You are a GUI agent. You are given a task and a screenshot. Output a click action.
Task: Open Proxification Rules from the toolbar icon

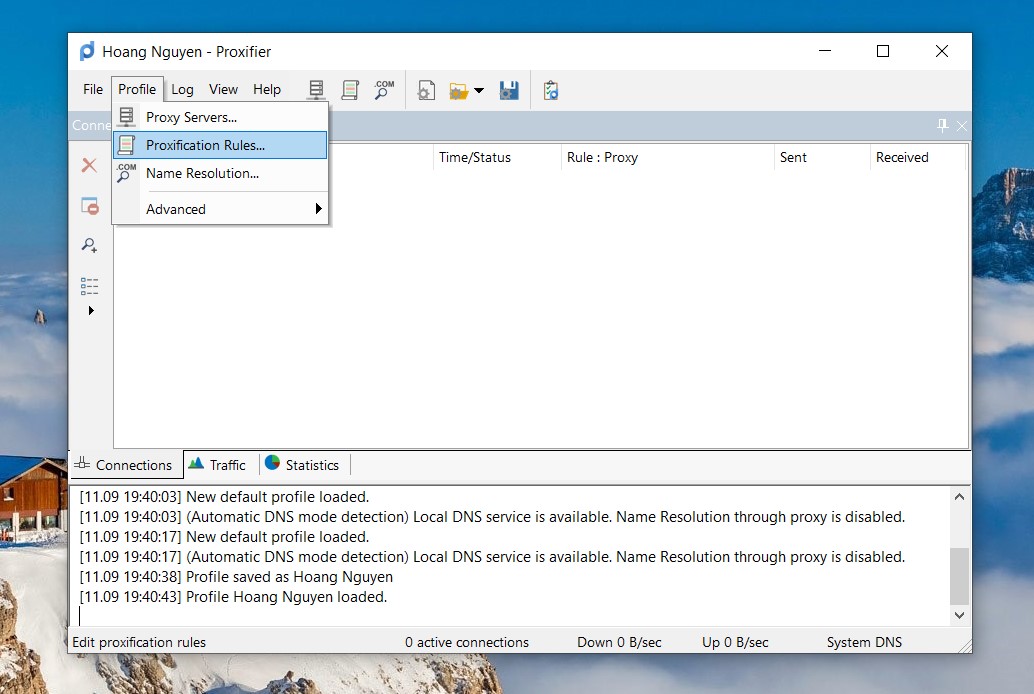350,90
